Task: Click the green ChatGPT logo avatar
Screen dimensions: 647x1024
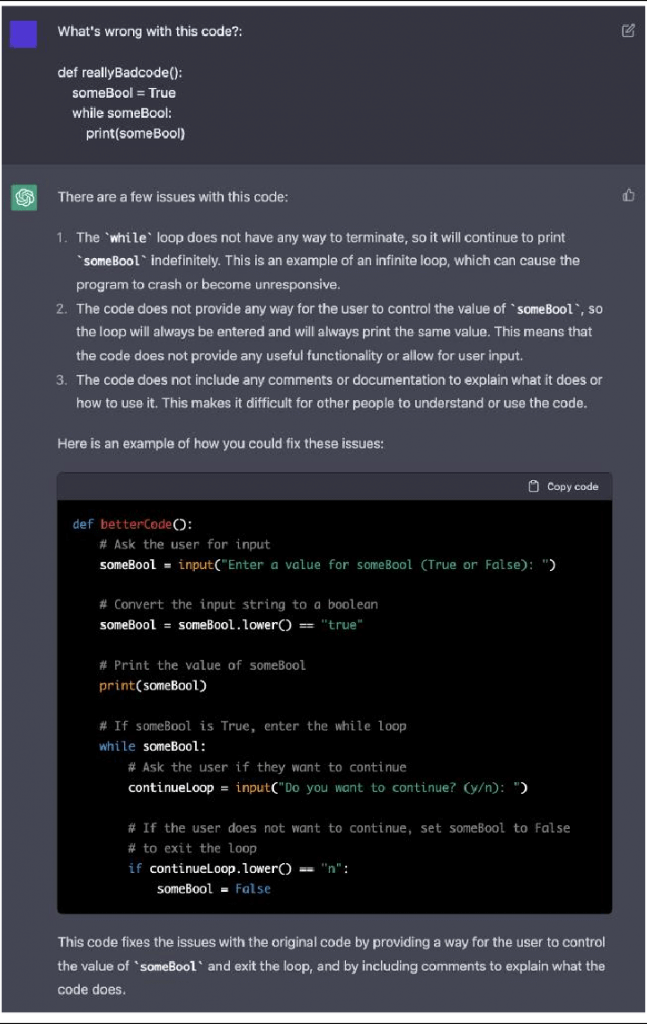Action: click(x=23, y=198)
